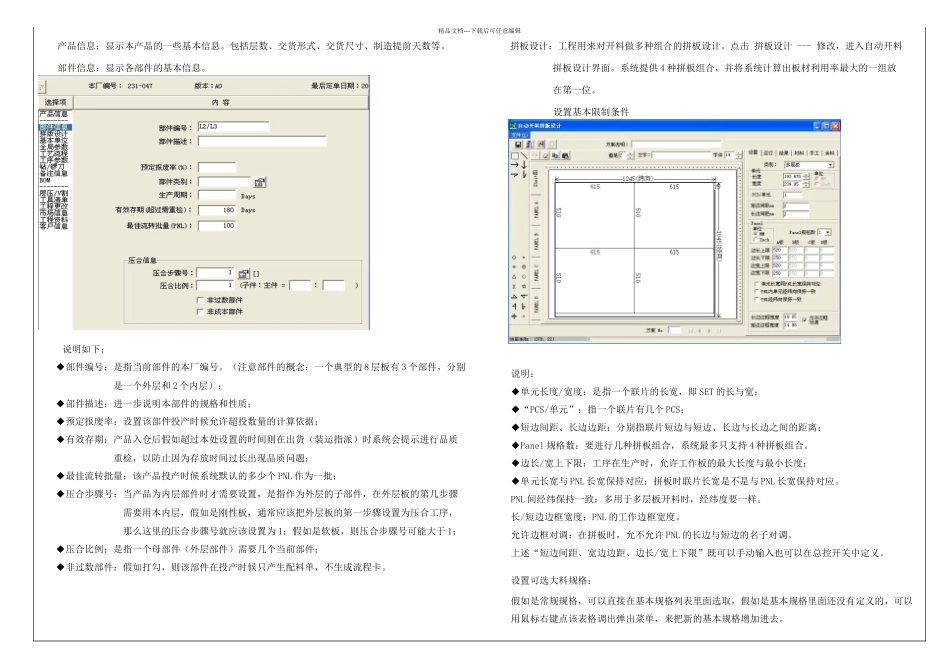
Task: Go to the last scheme with the navigation arrow
Action: click(x=719, y=331)
